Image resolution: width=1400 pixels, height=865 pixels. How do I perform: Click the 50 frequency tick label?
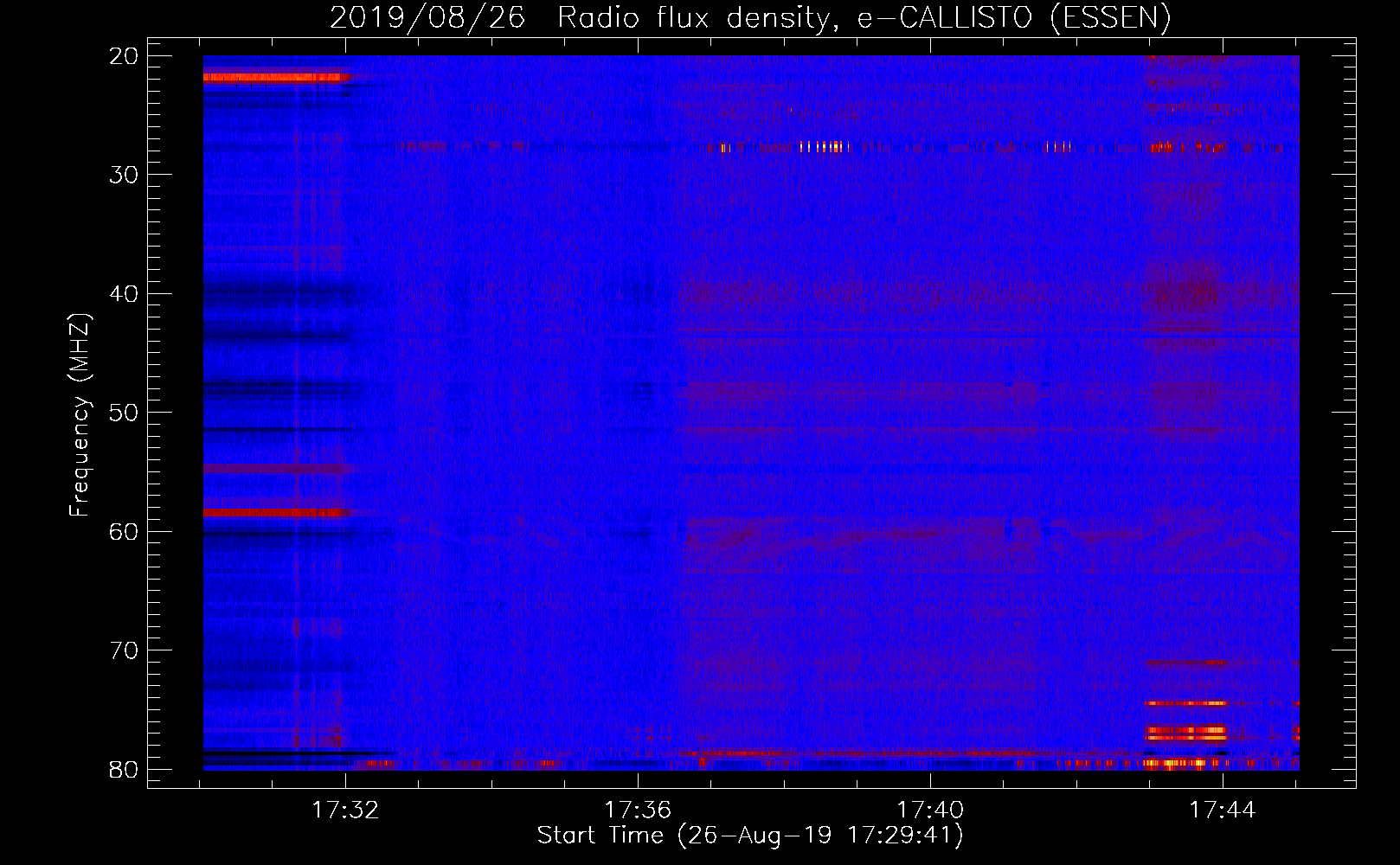(124, 413)
